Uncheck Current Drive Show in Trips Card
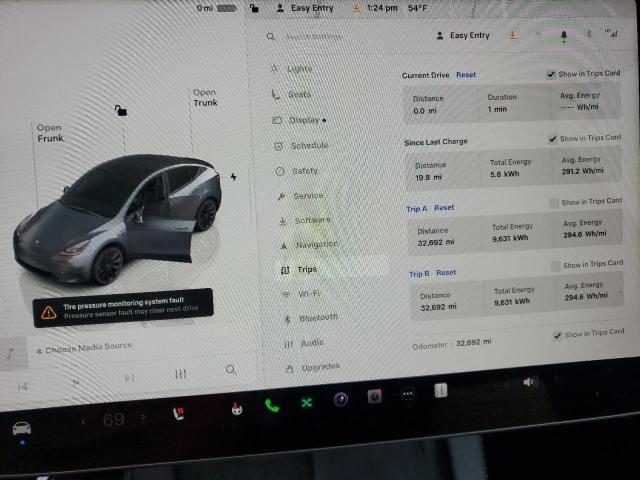The width and height of the screenshot is (640, 480). click(551, 74)
